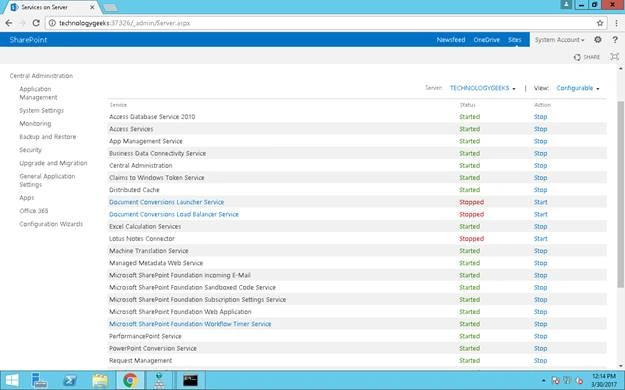Open SharePoint settings gear
This screenshot has width=625, height=390.
(x=597, y=39)
